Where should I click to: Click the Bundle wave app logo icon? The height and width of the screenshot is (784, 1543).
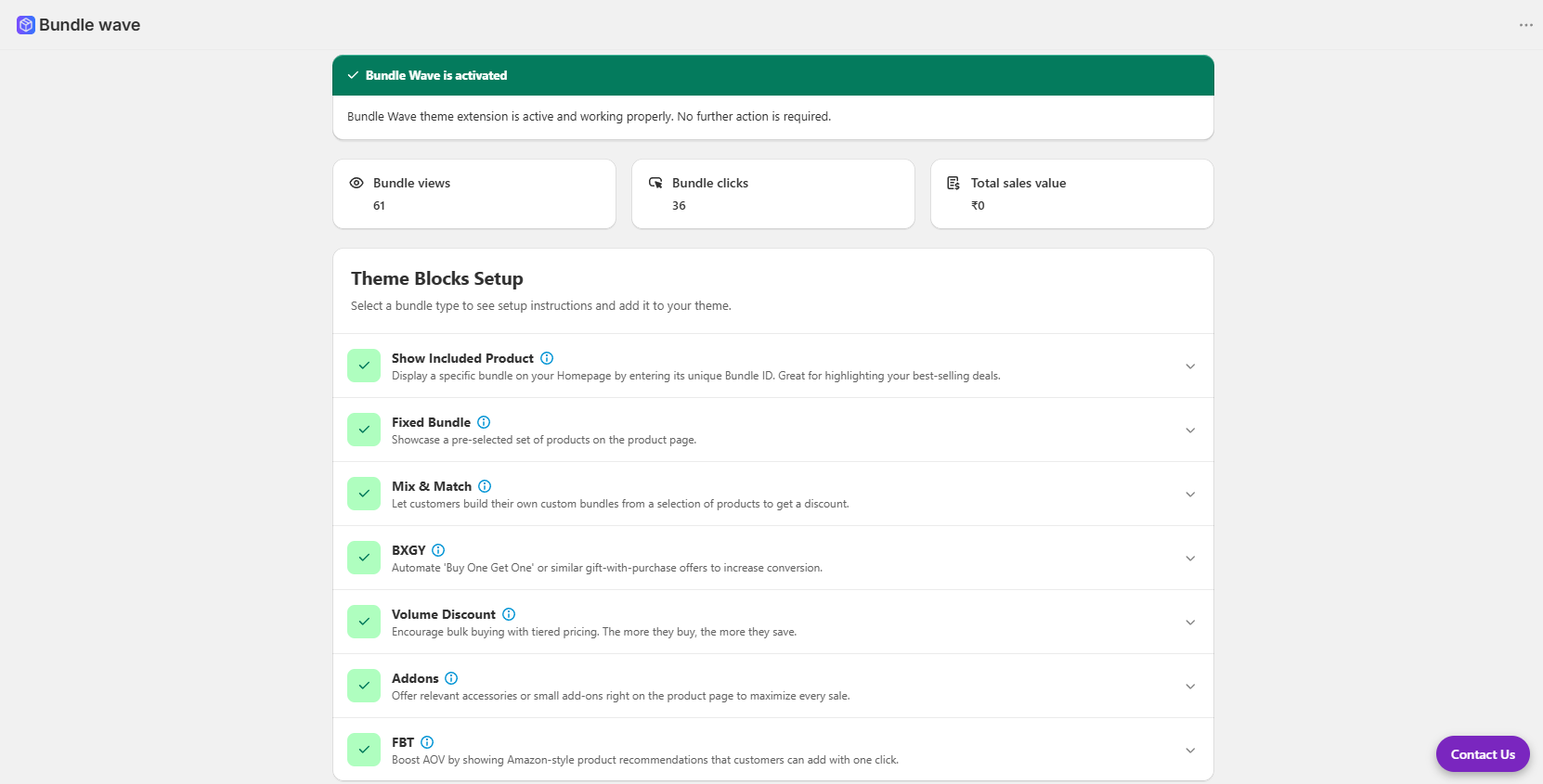coord(26,25)
